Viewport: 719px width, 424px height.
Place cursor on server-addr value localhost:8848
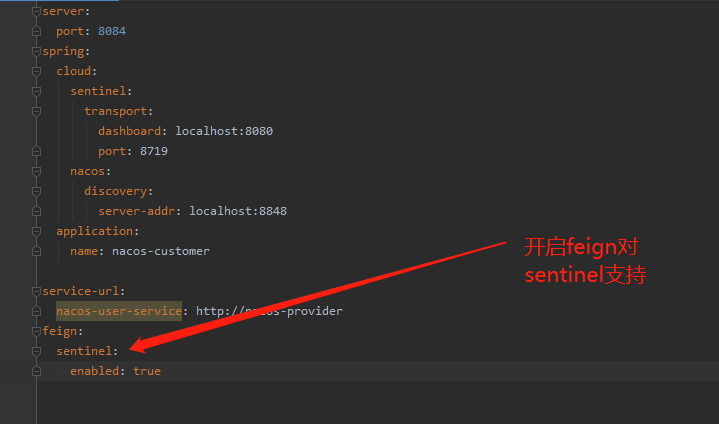[x=238, y=211]
